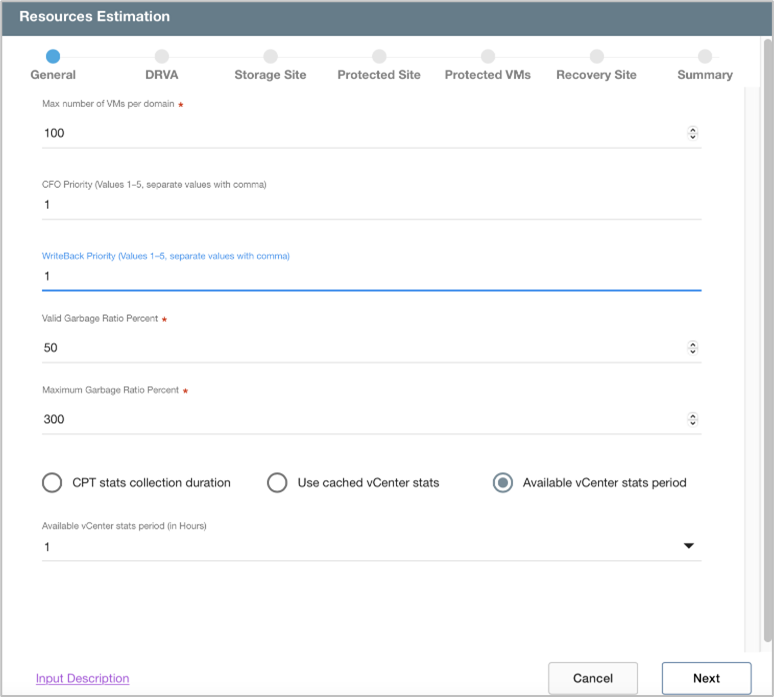Screen dimensions: 774x697
Task: Navigate to the Recovery Site step
Action: click(x=596, y=57)
